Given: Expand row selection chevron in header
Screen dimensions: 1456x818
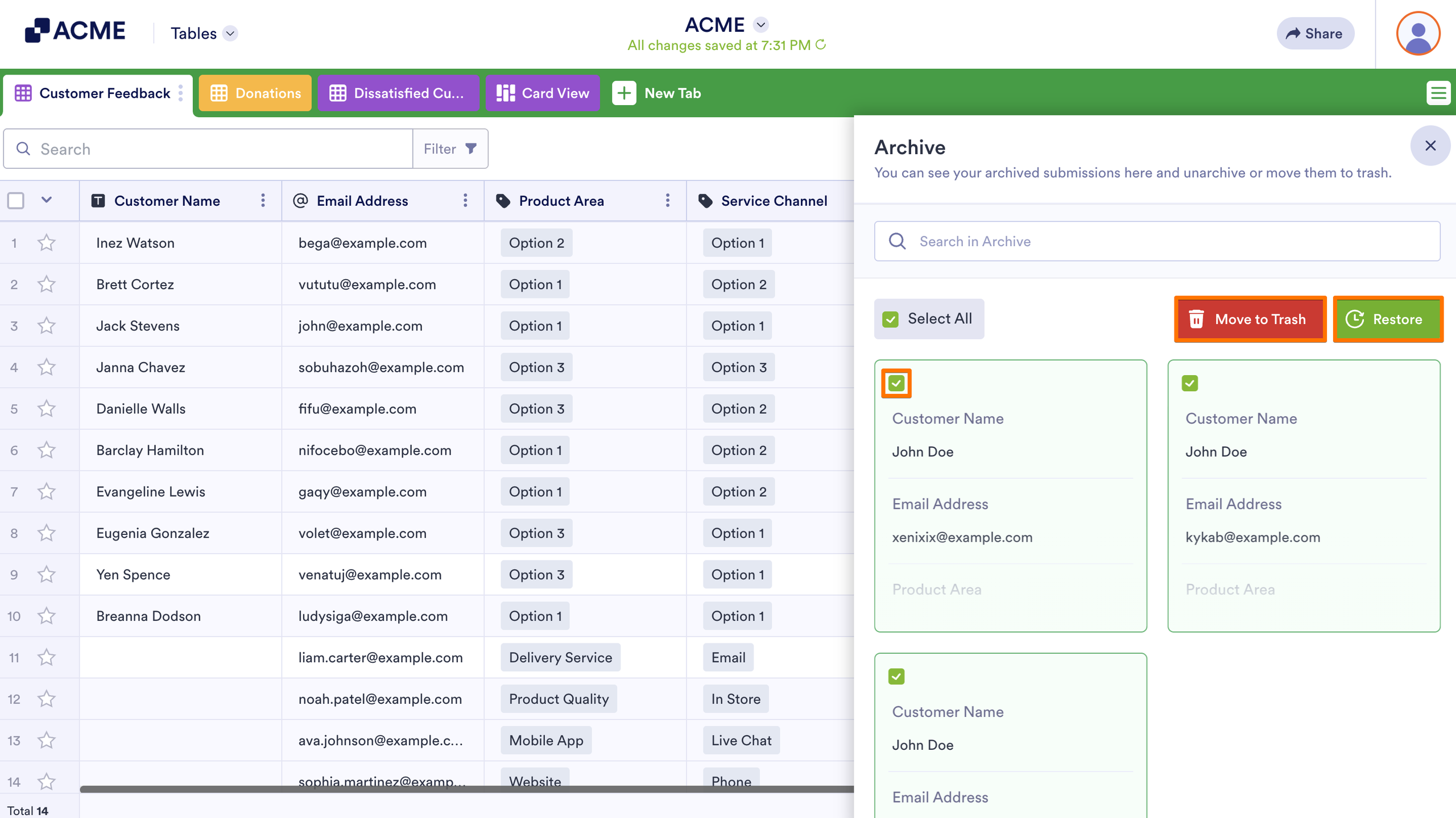Looking at the screenshot, I should tap(47, 200).
